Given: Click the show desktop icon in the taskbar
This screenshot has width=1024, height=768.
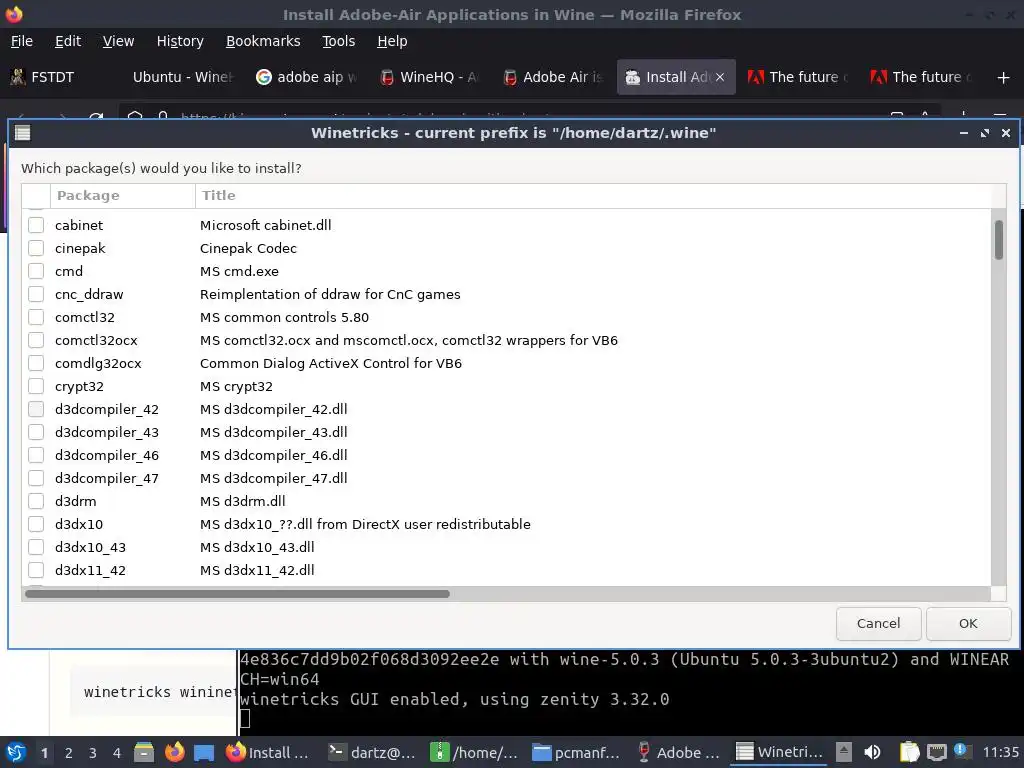Looking at the screenshot, I should pyautogui.click(x=204, y=752).
